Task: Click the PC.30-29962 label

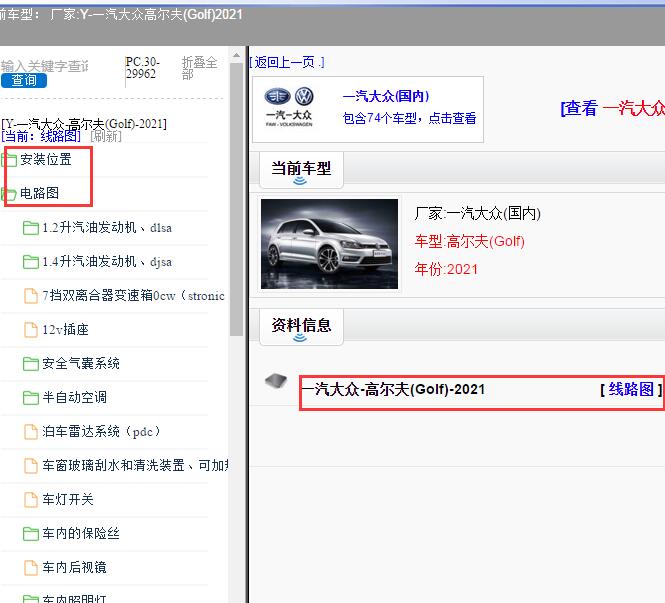Action: click(x=142, y=67)
